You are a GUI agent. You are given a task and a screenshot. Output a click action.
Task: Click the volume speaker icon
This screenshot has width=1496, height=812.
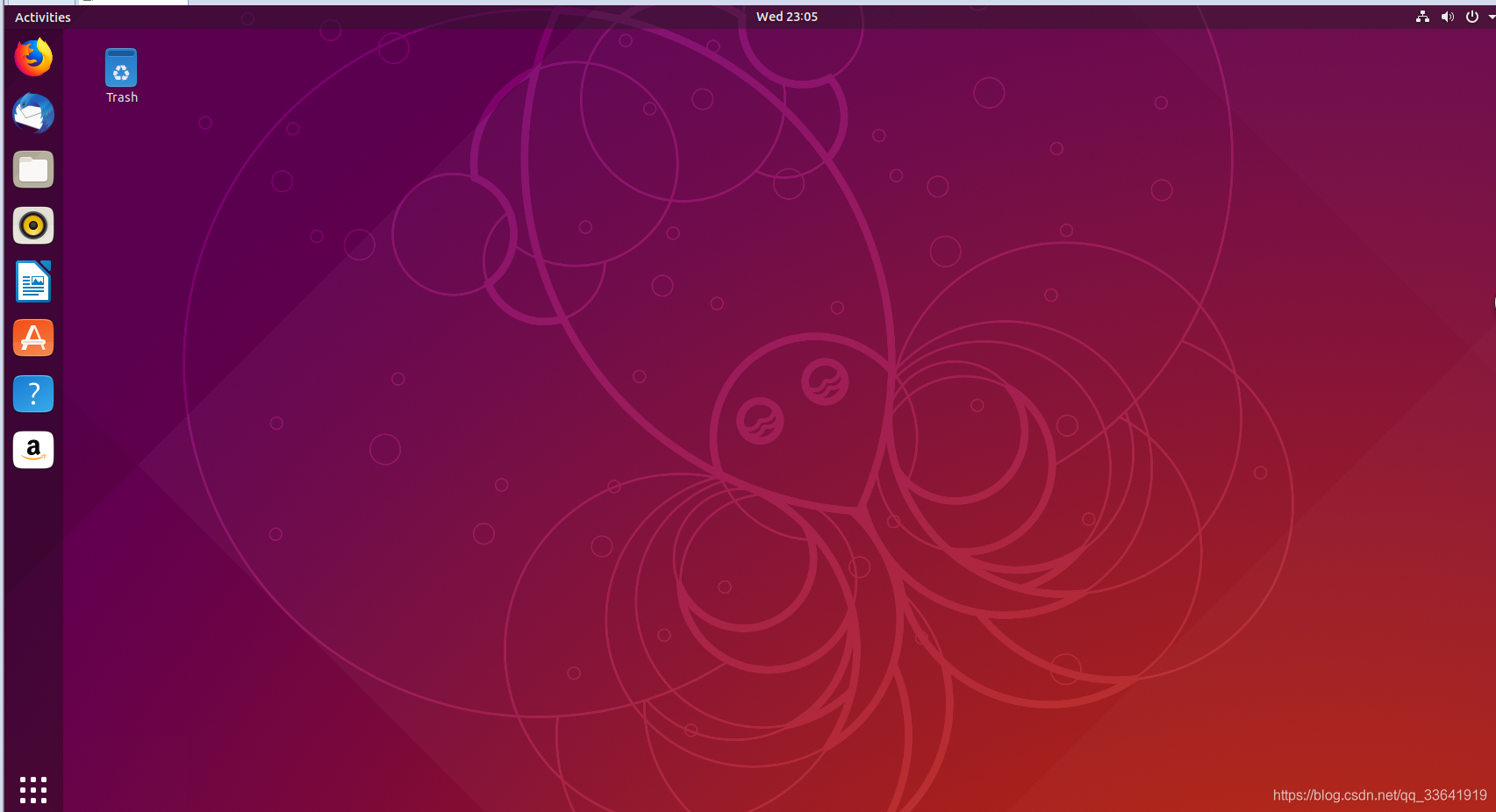tap(1447, 17)
